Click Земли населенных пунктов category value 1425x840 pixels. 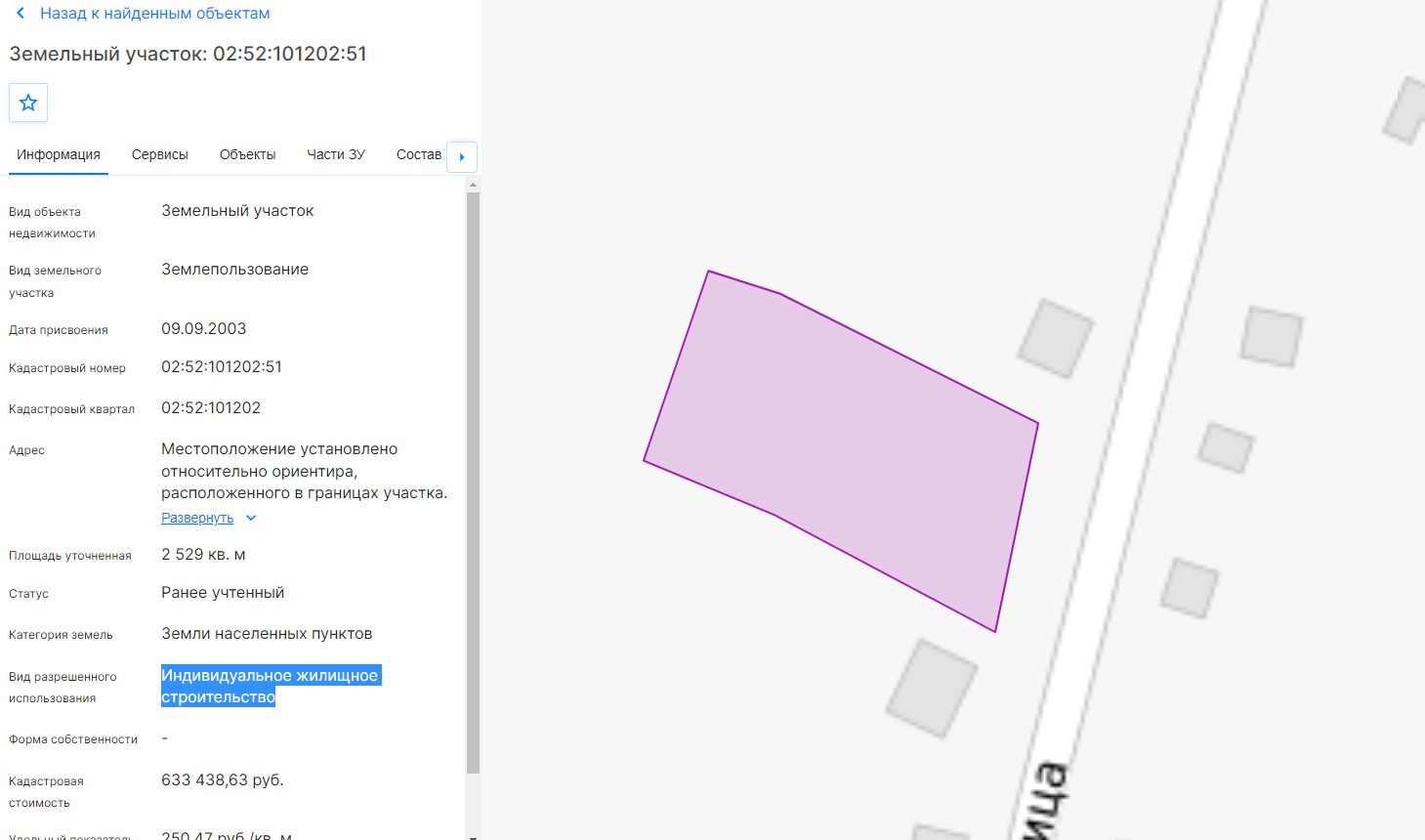pos(267,634)
